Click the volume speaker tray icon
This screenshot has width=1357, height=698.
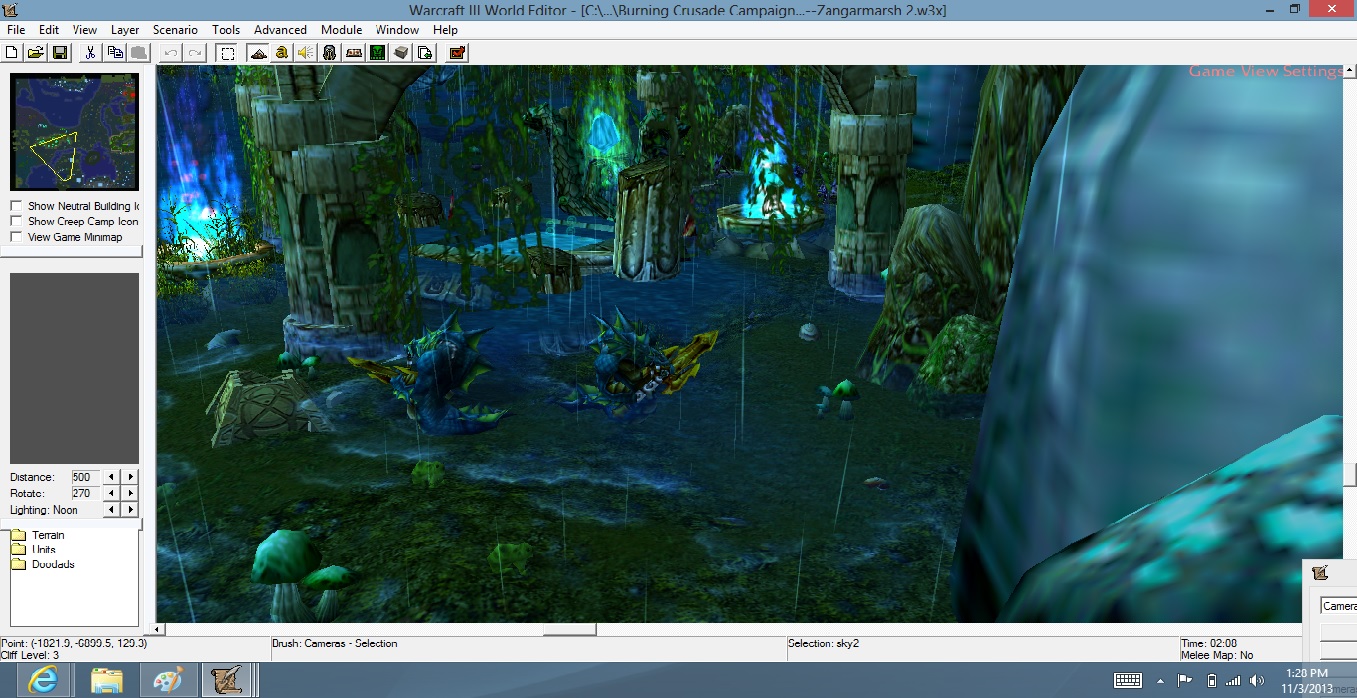pyautogui.click(x=1257, y=680)
